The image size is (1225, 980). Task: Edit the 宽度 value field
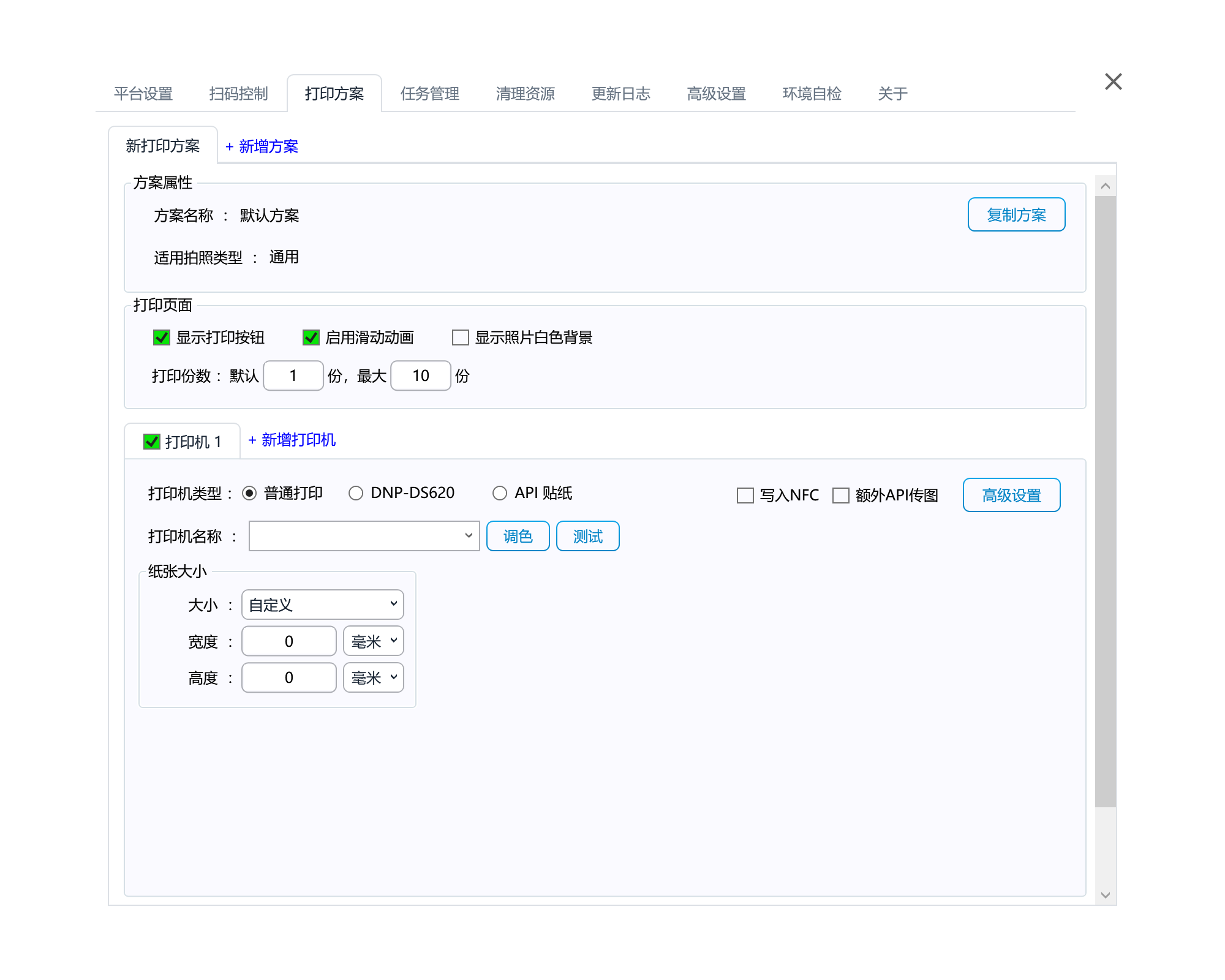pos(289,641)
